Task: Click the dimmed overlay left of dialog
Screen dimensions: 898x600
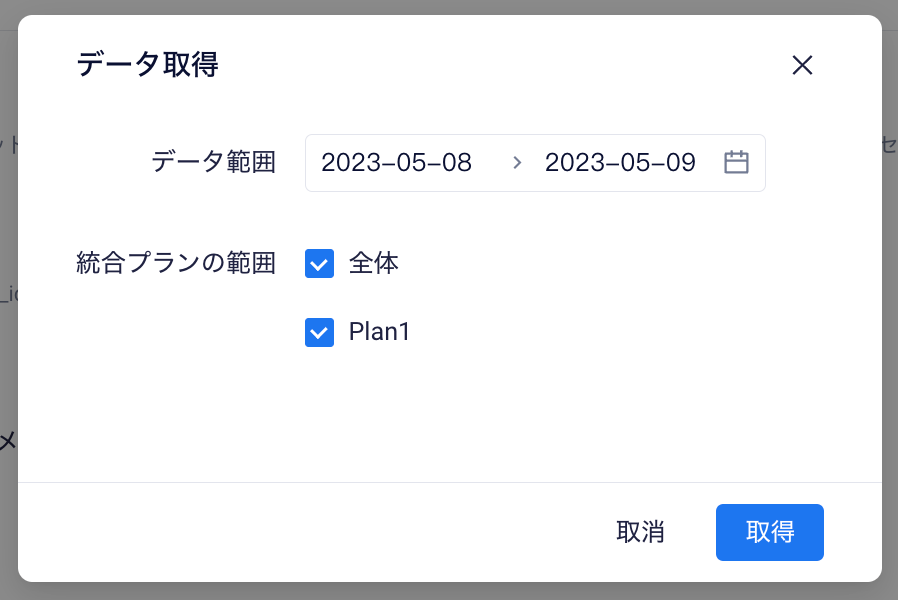Action: click(8, 300)
